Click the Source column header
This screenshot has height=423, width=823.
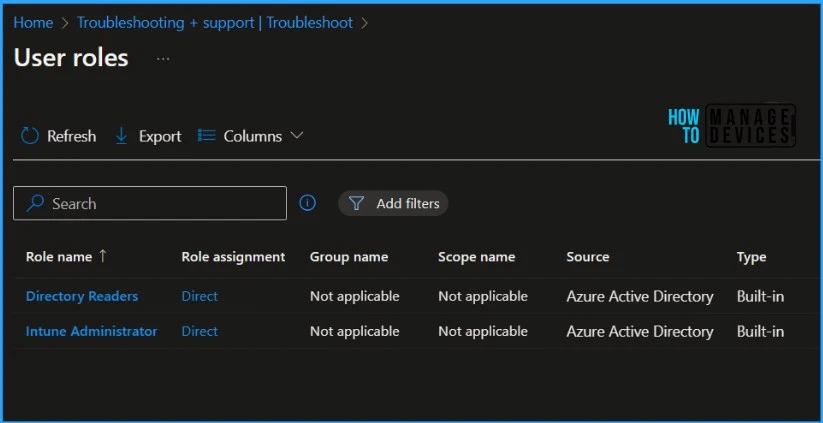click(588, 257)
